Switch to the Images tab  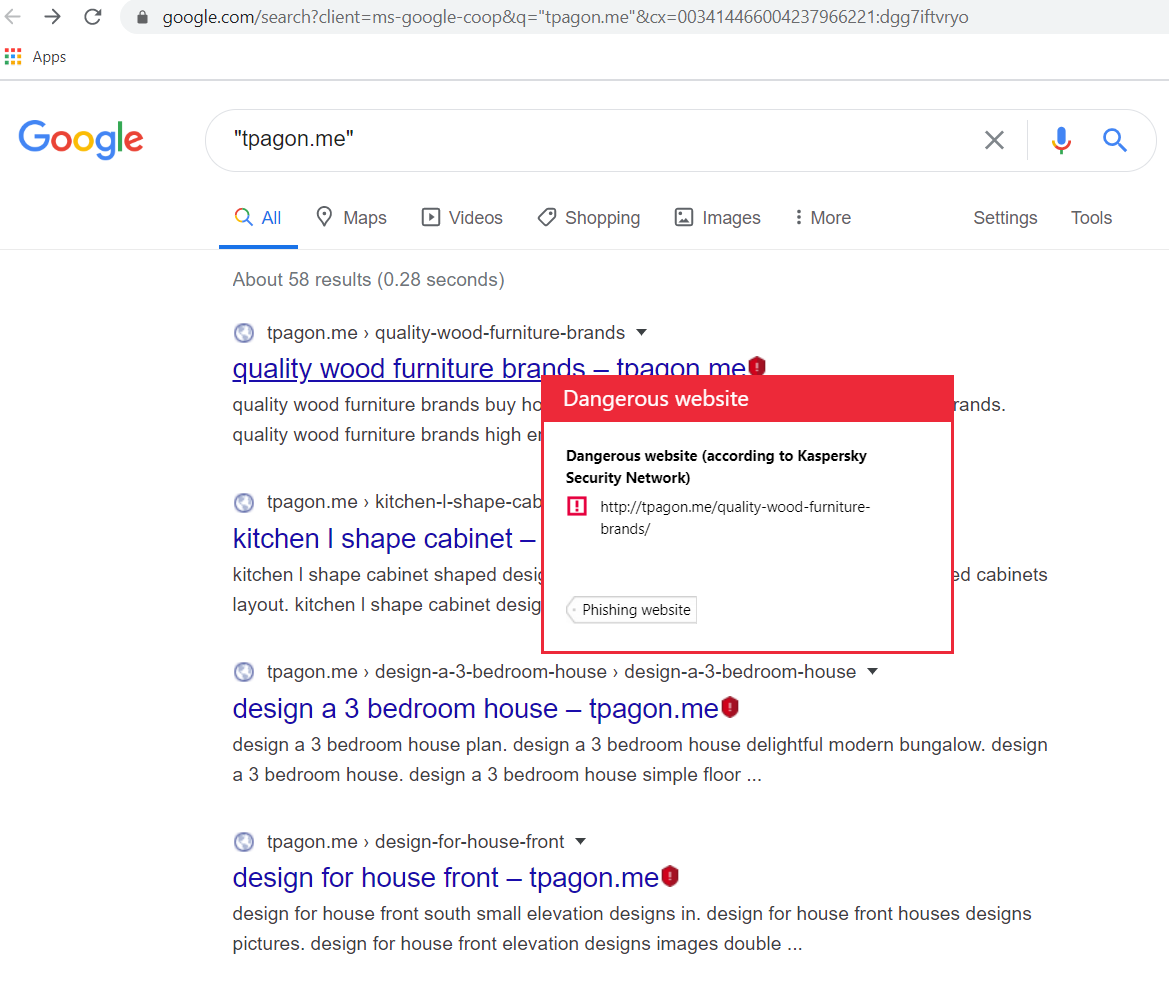717,218
